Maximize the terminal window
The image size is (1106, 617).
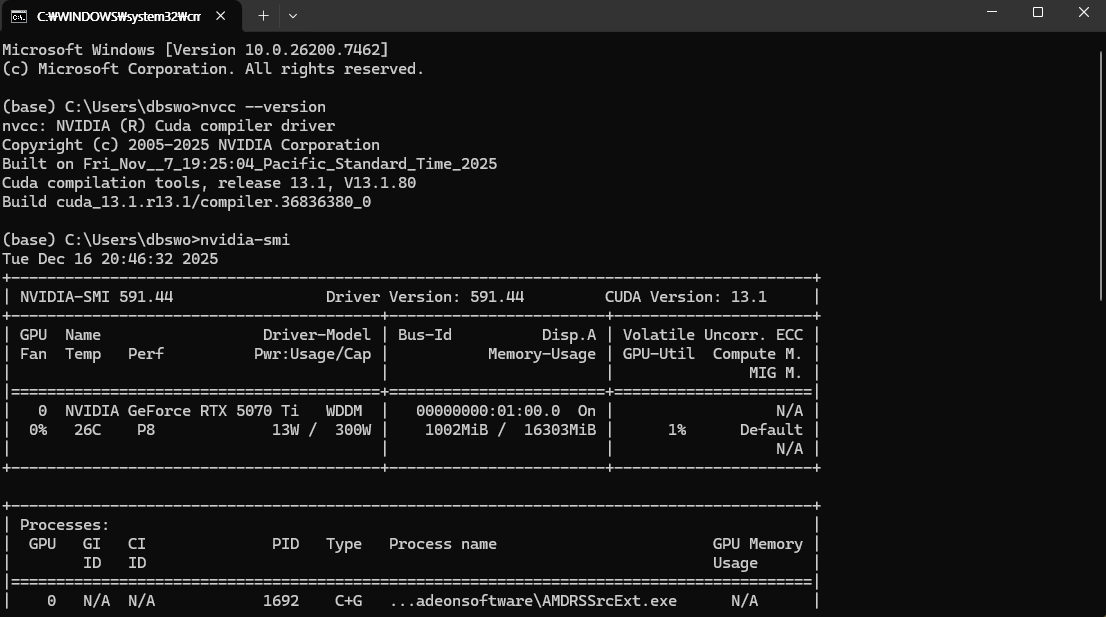(x=1037, y=13)
